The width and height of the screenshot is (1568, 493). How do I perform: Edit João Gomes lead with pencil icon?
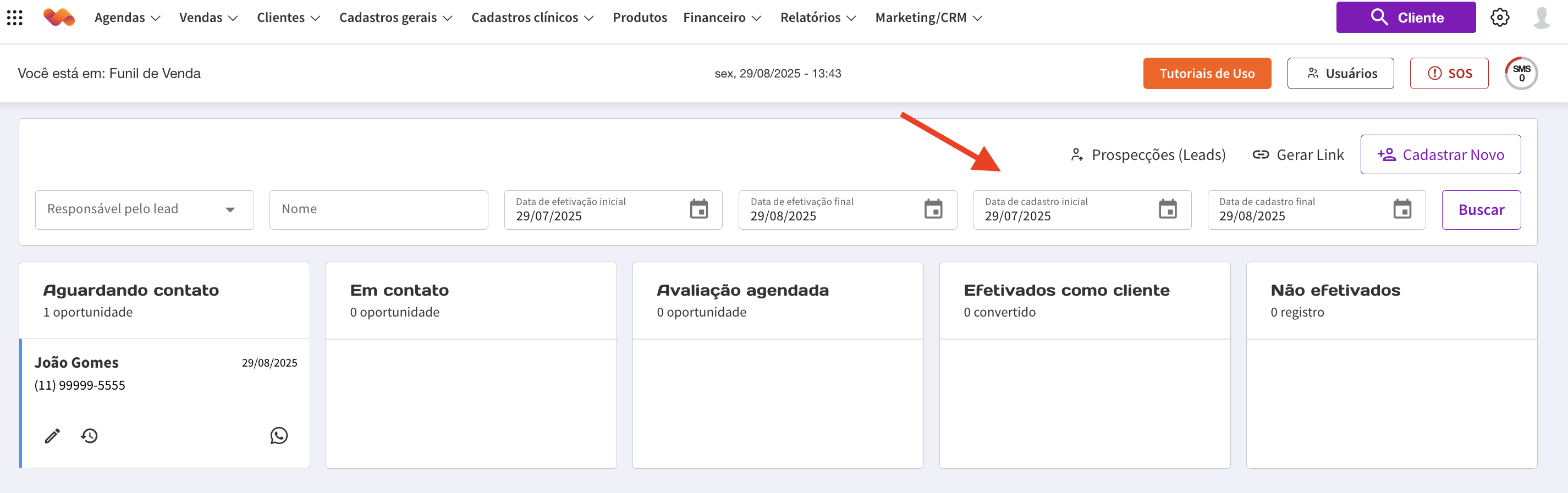52,436
